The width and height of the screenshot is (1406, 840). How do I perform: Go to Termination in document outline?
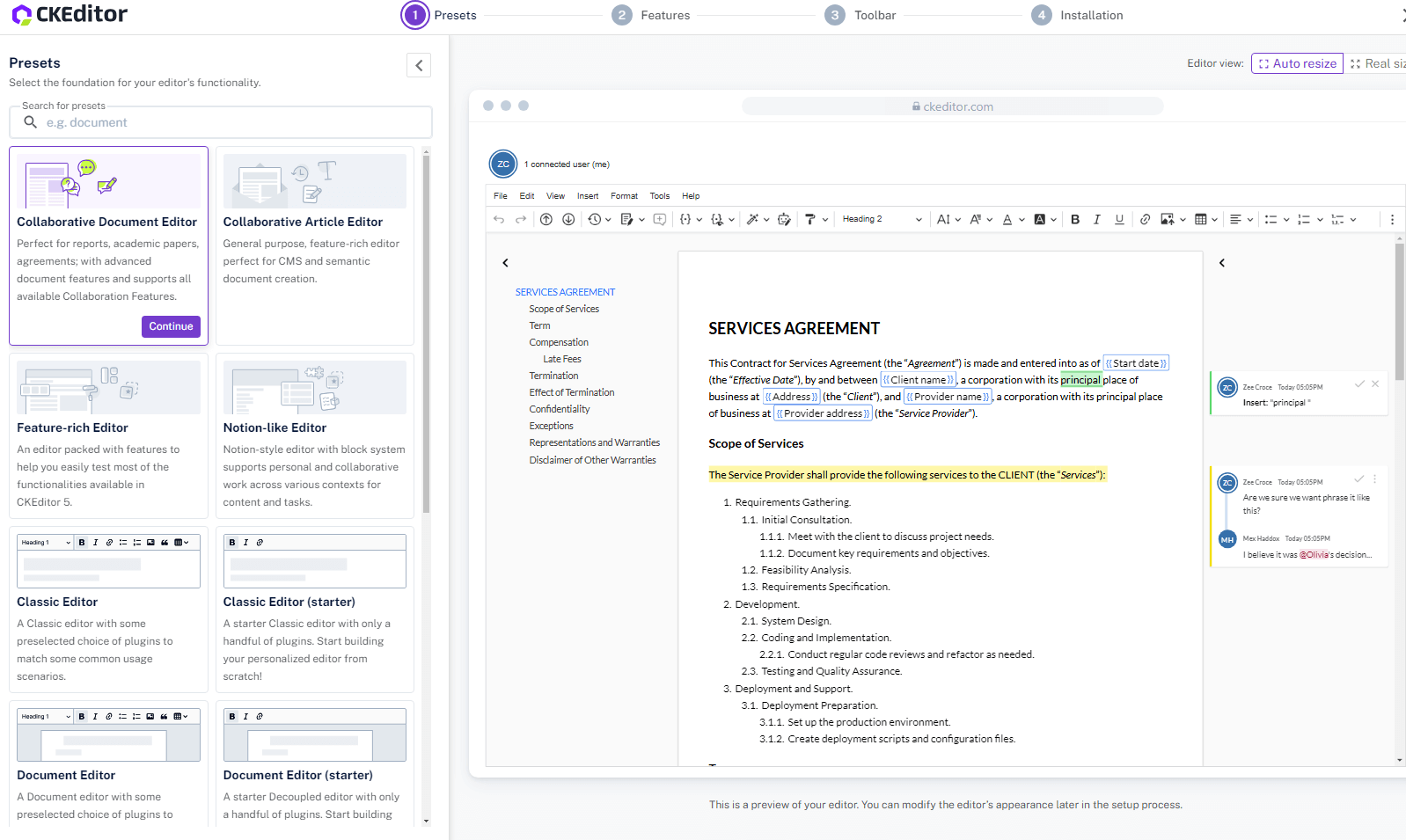[553, 376]
